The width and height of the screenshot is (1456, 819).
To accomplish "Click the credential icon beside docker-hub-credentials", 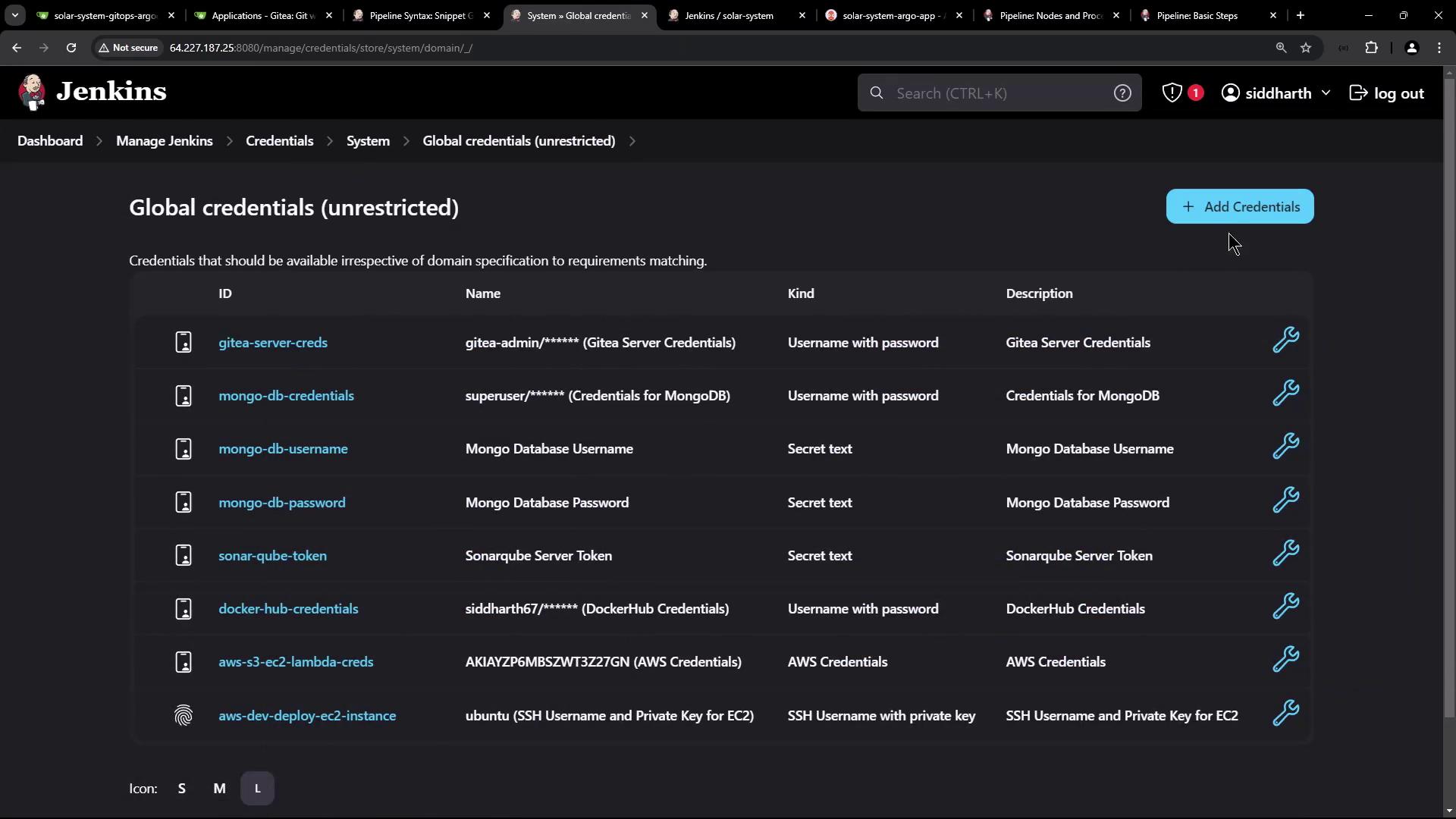I will [x=184, y=608].
